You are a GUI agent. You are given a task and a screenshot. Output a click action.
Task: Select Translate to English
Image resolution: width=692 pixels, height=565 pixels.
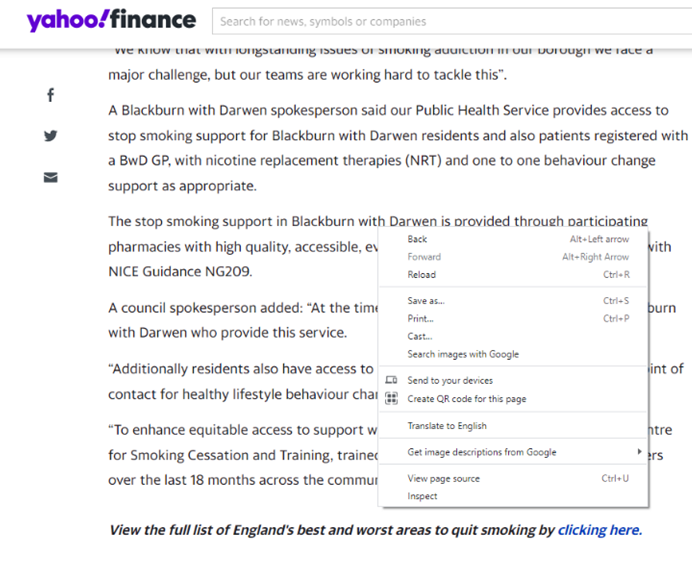(447, 426)
